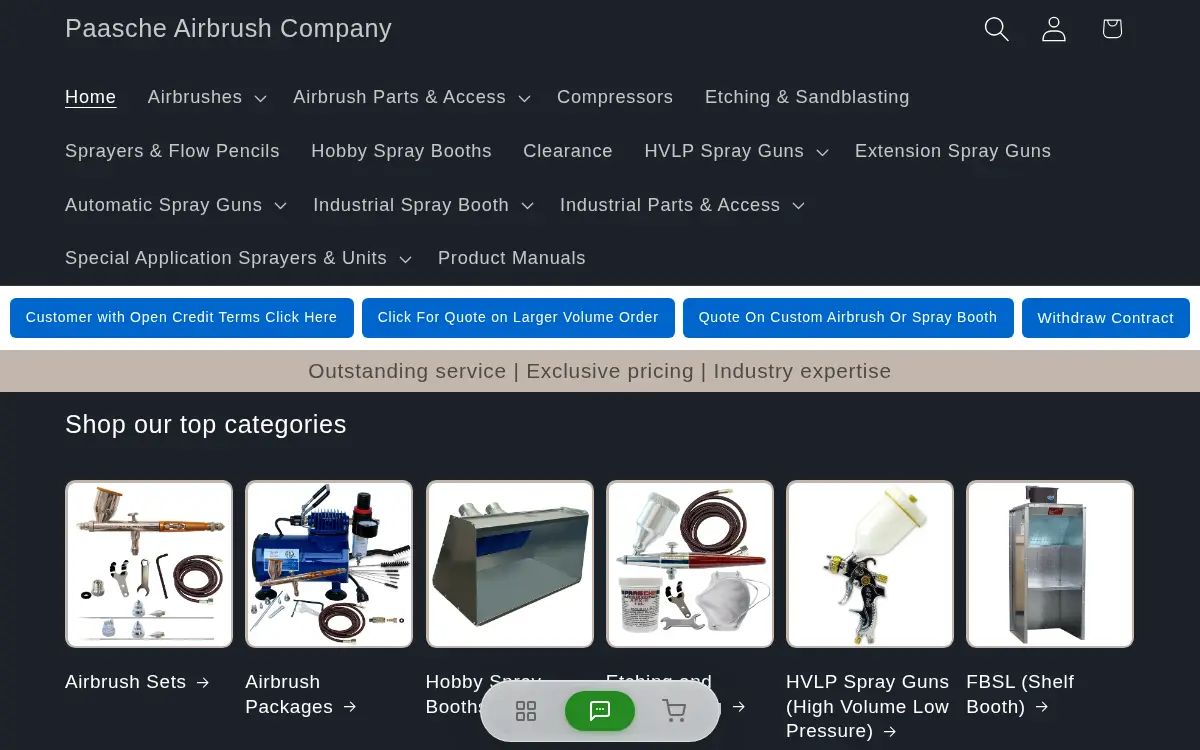Select the blue compressor package image
The width and height of the screenshot is (1200, 750).
click(x=329, y=564)
